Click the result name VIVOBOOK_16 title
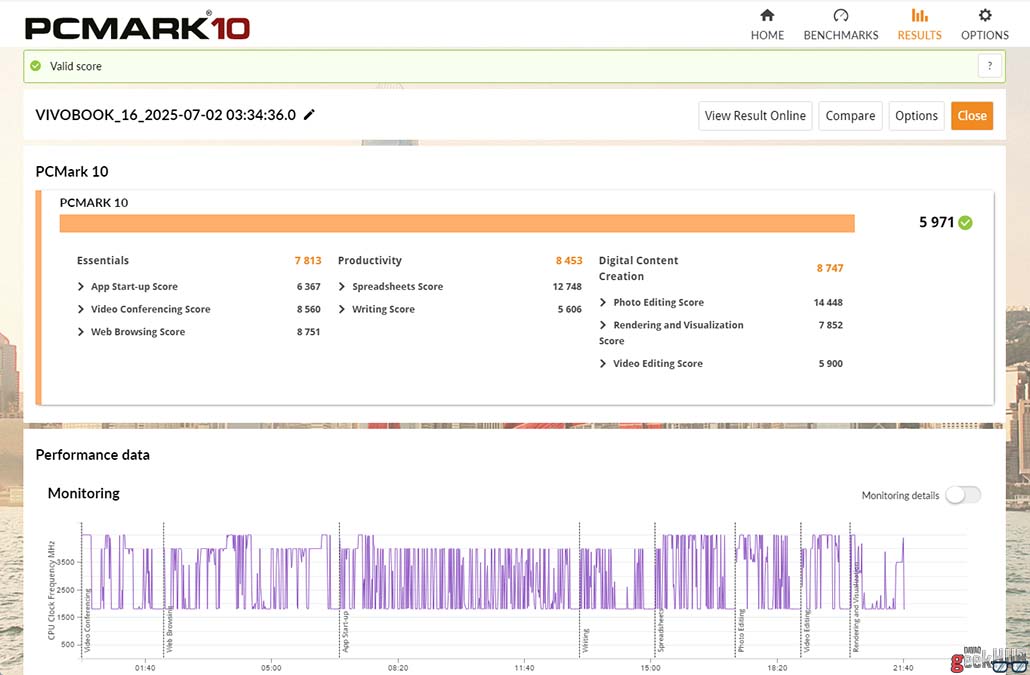This screenshot has width=1030, height=675. [x=166, y=115]
